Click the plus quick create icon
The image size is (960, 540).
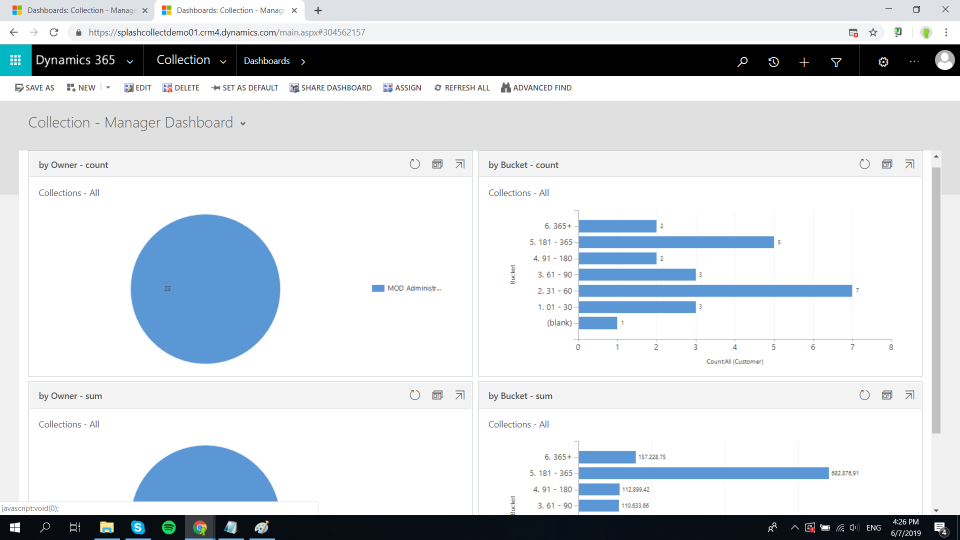coord(804,61)
